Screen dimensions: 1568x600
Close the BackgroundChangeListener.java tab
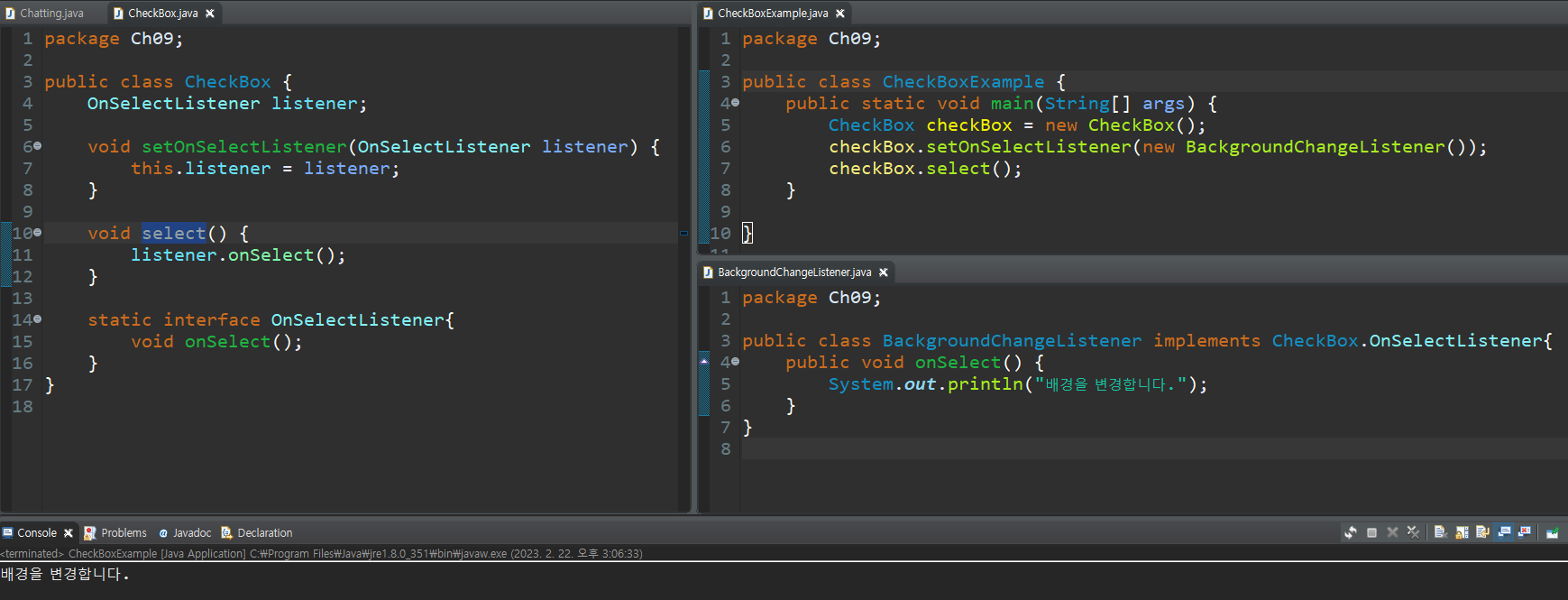coord(884,272)
